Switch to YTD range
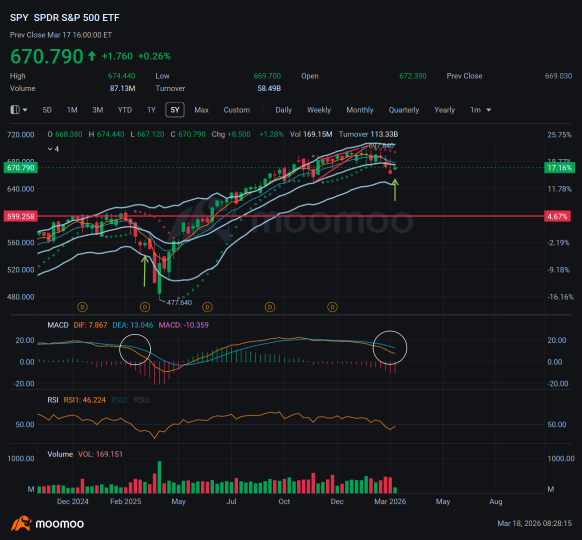The image size is (582, 540). pos(125,110)
